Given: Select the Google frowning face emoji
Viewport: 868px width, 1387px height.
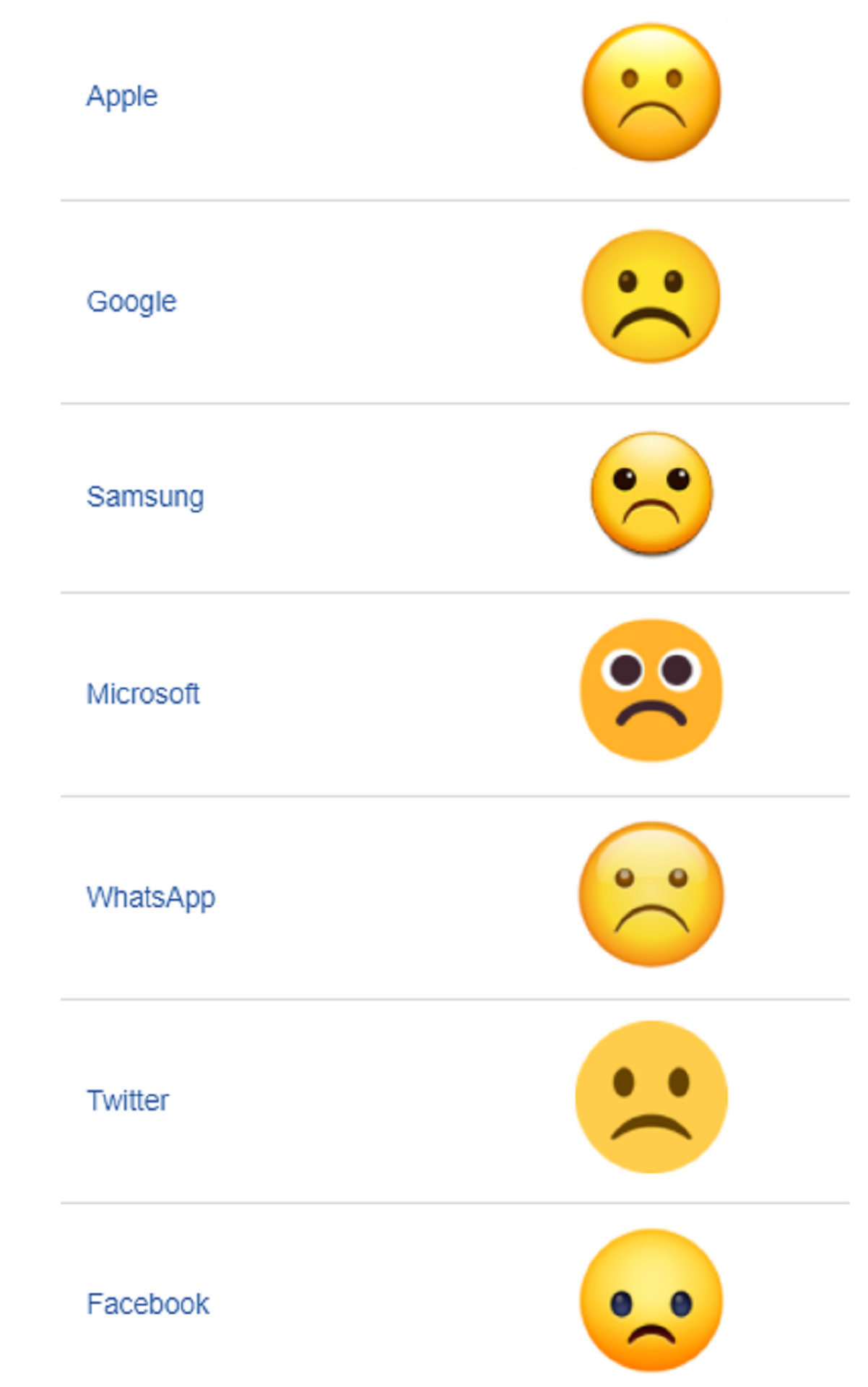Looking at the screenshot, I should [651, 296].
